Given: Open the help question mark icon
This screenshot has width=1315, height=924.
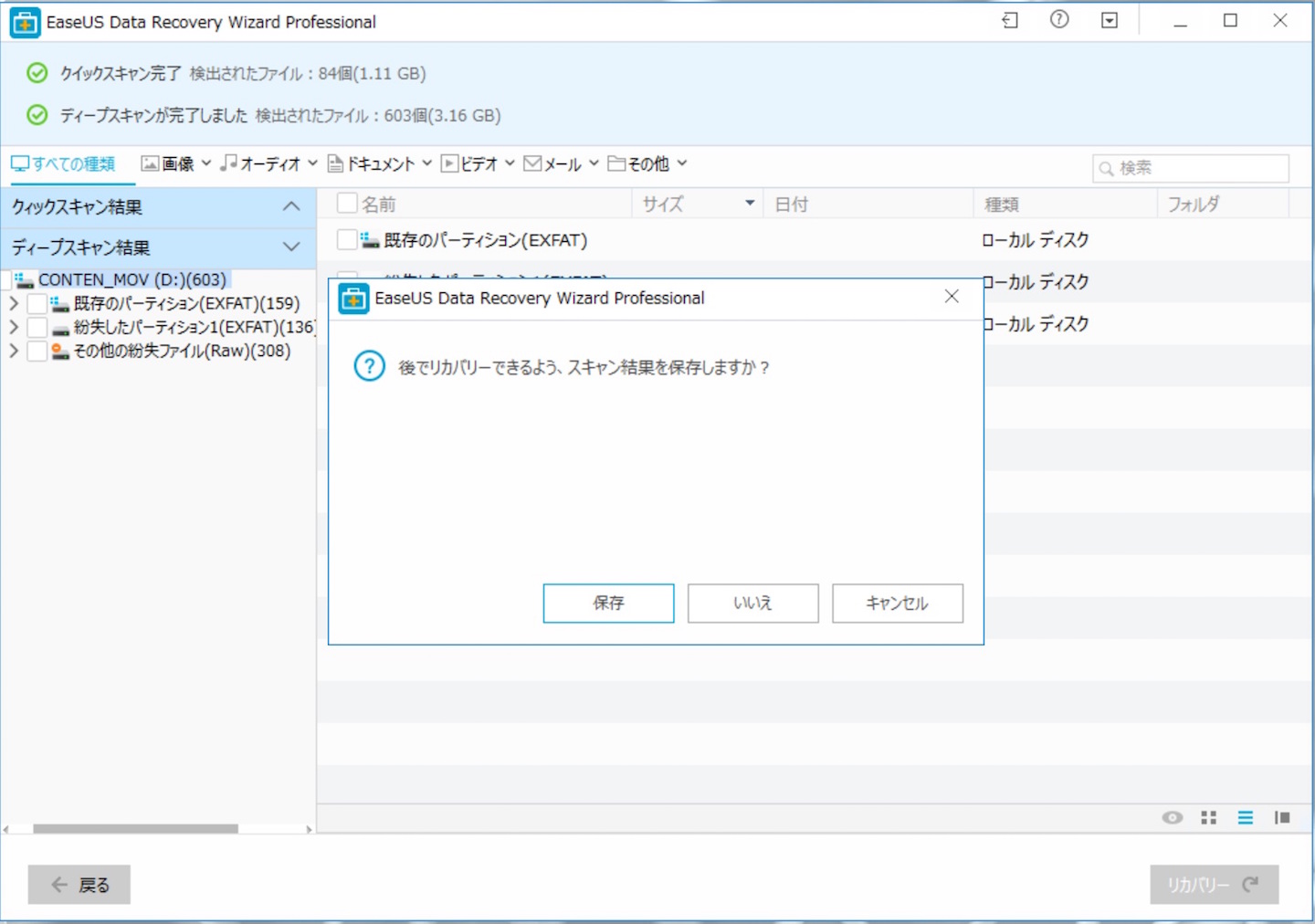Looking at the screenshot, I should click(1059, 19).
